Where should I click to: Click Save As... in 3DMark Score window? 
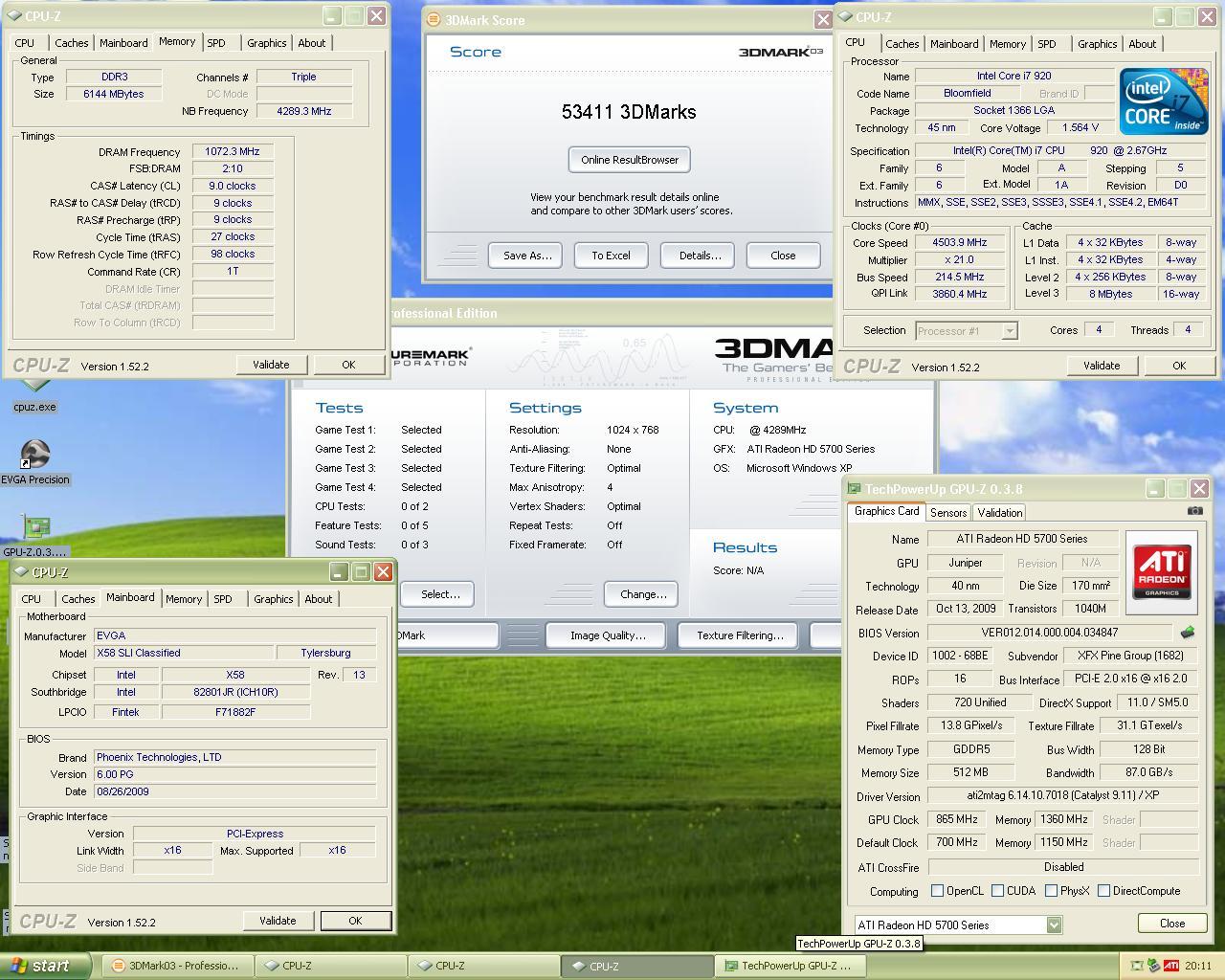pyautogui.click(x=528, y=256)
